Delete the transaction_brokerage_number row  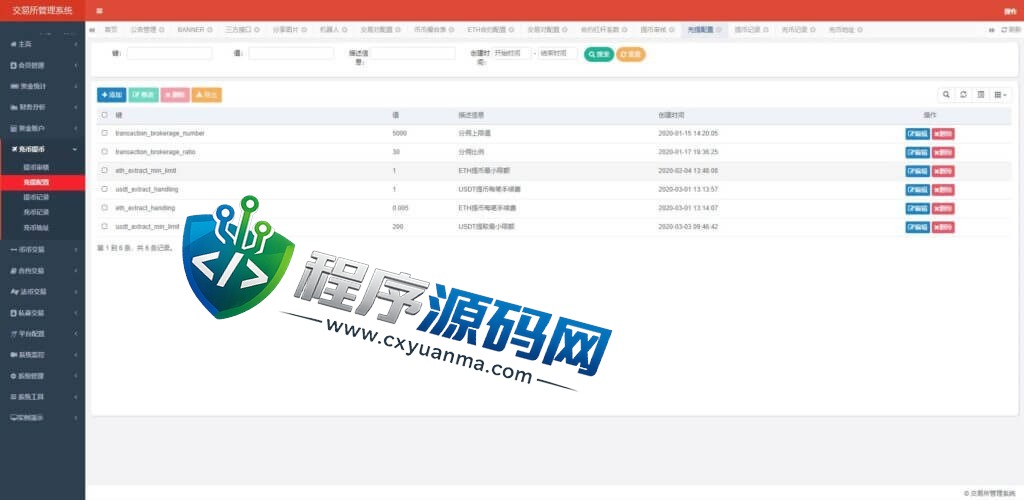(x=942, y=134)
